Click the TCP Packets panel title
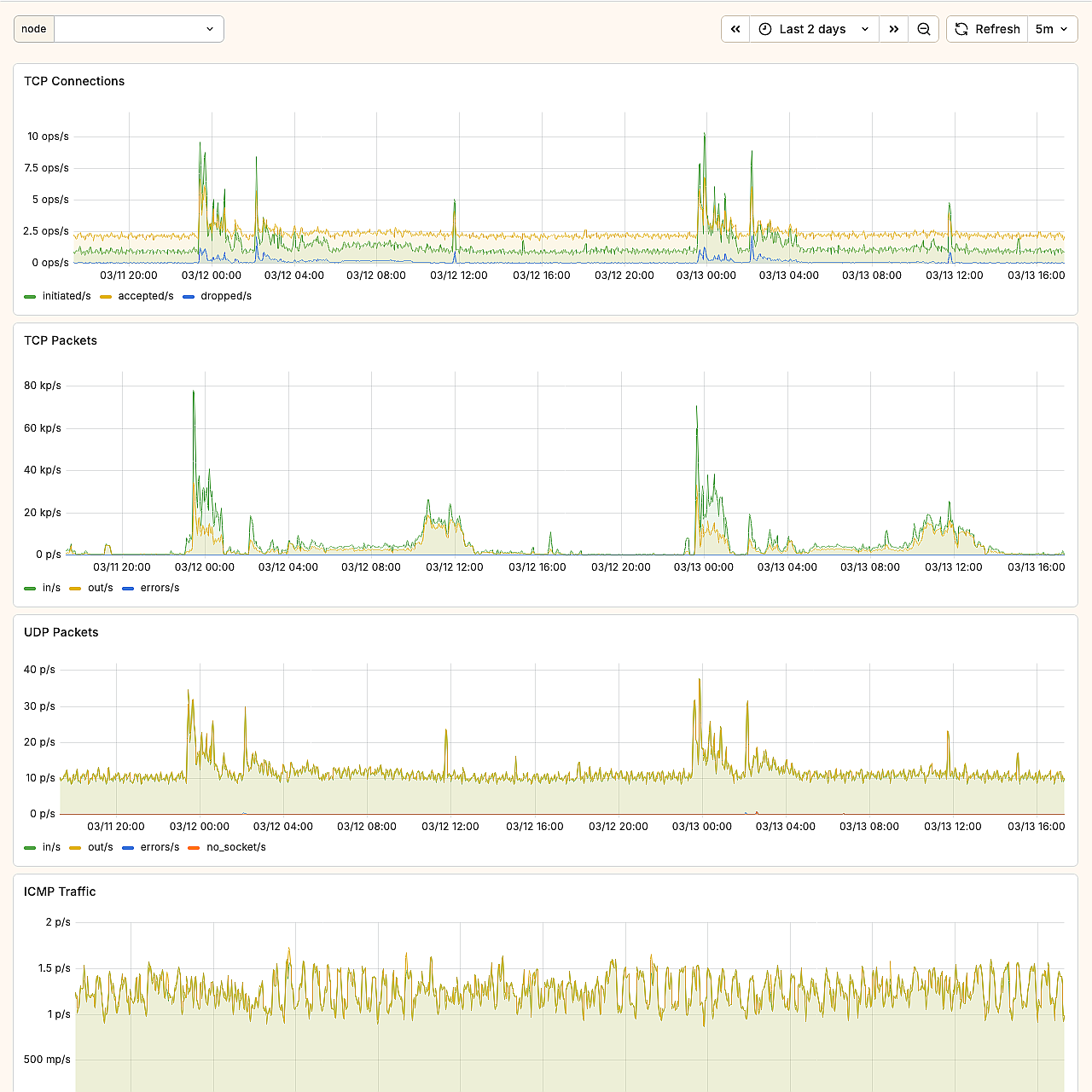The width and height of the screenshot is (1092, 1092). click(x=61, y=340)
